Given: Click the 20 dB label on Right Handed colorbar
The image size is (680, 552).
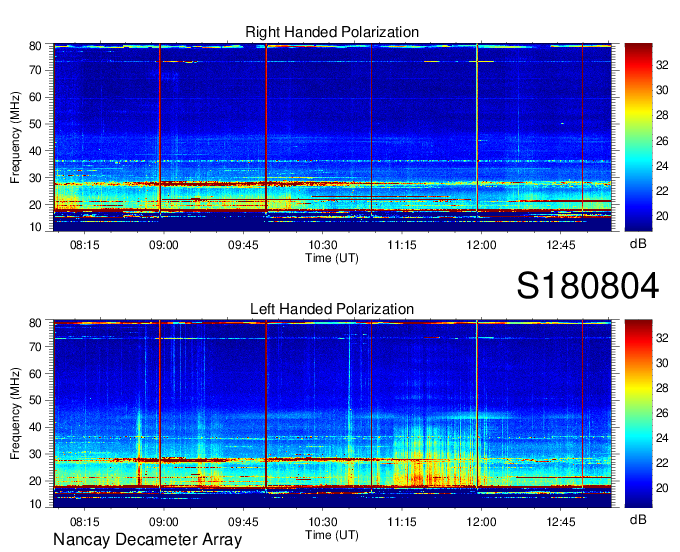Looking at the screenshot, I should (662, 216).
